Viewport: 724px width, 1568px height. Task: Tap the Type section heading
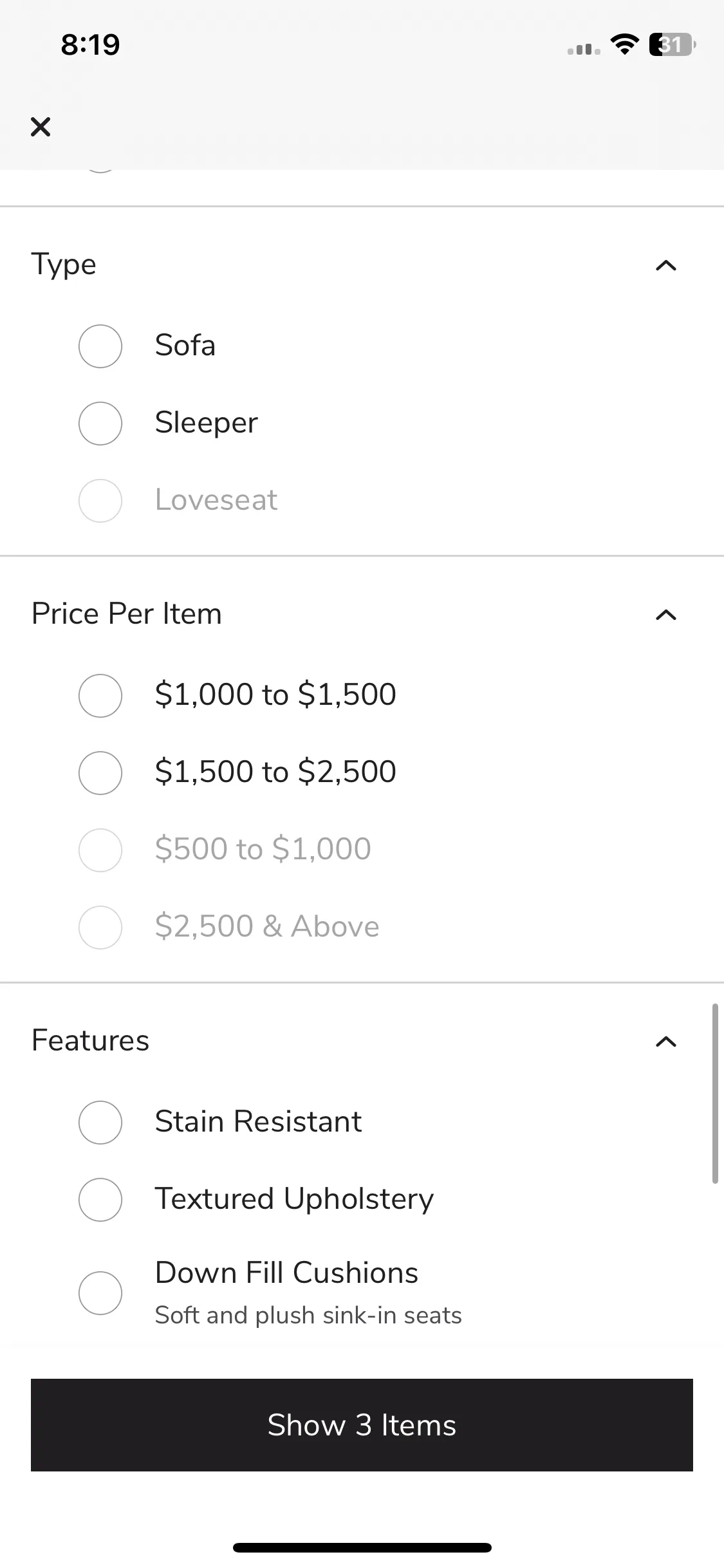click(x=64, y=265)
